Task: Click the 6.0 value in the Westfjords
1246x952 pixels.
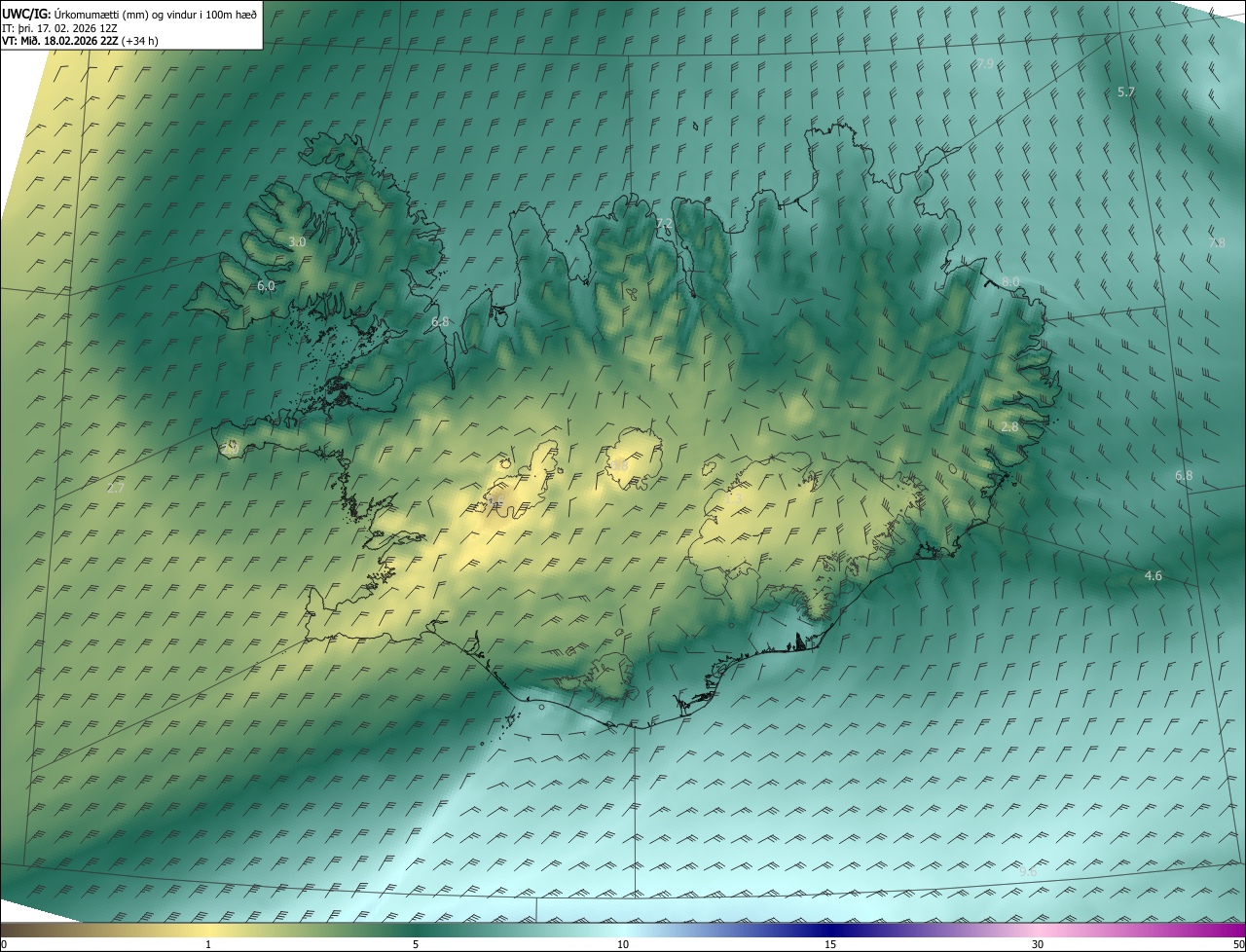Action: click(x=266, y=286)
